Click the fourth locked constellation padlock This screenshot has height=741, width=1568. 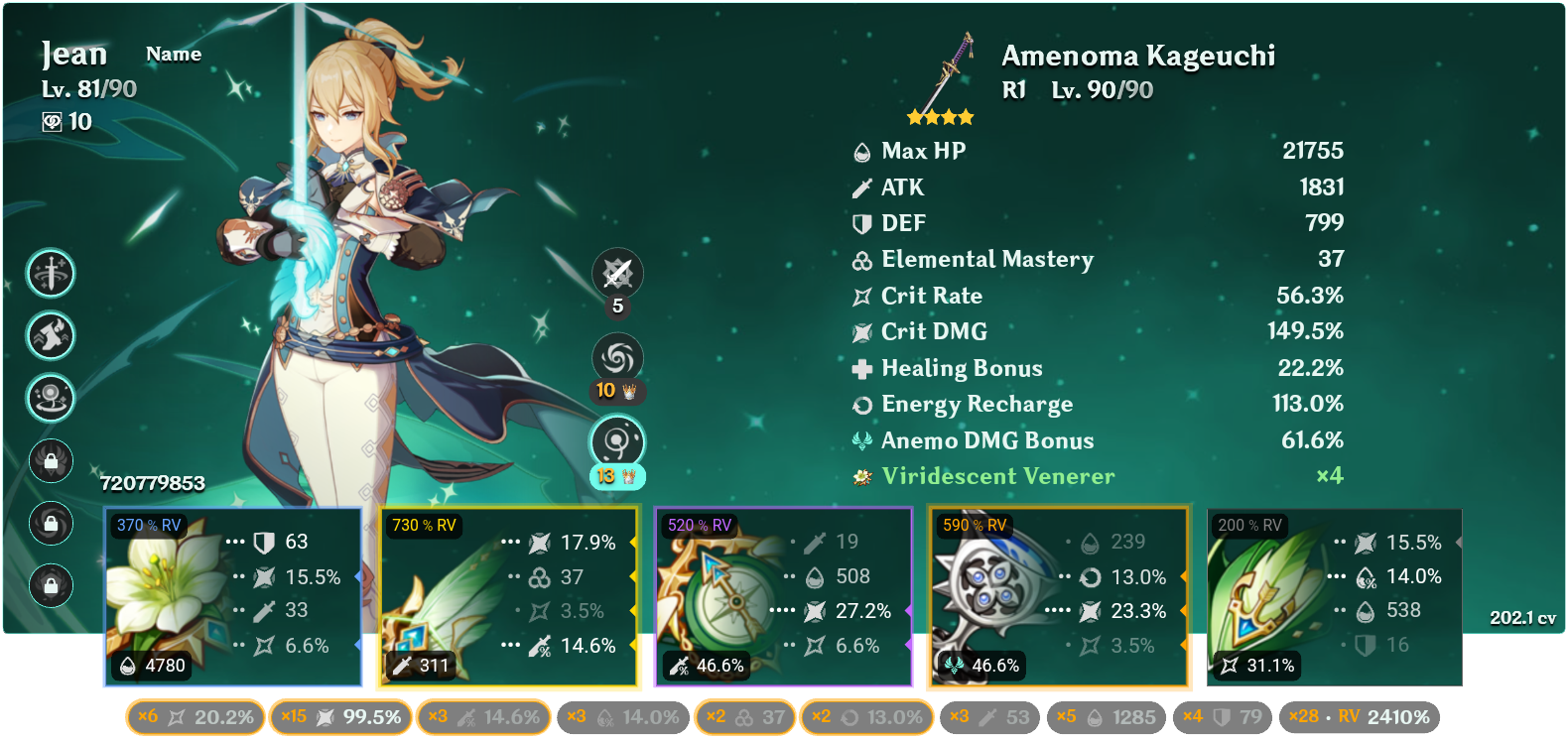(x=51, y=460)
